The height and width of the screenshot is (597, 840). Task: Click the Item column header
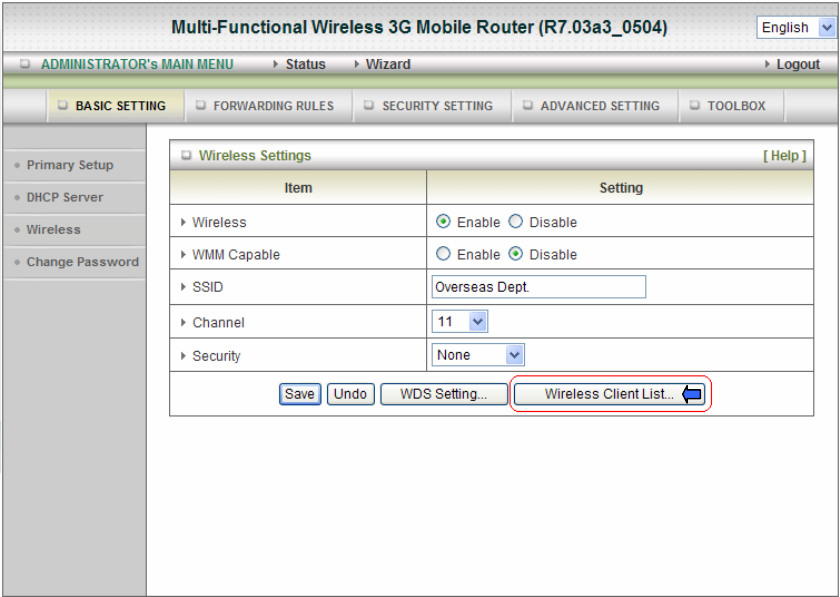click(x=298, y=188)
